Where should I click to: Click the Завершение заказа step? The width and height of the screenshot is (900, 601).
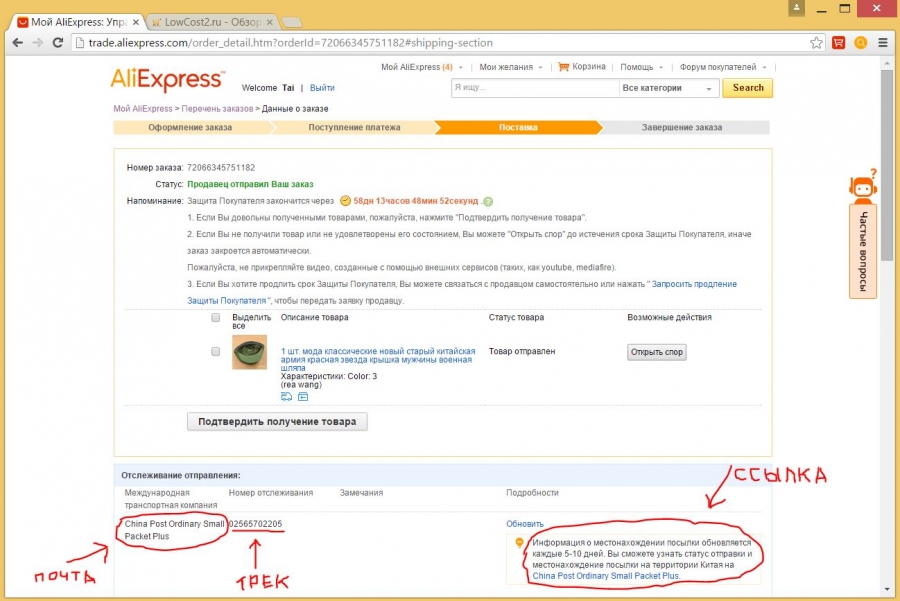(682, 127)
